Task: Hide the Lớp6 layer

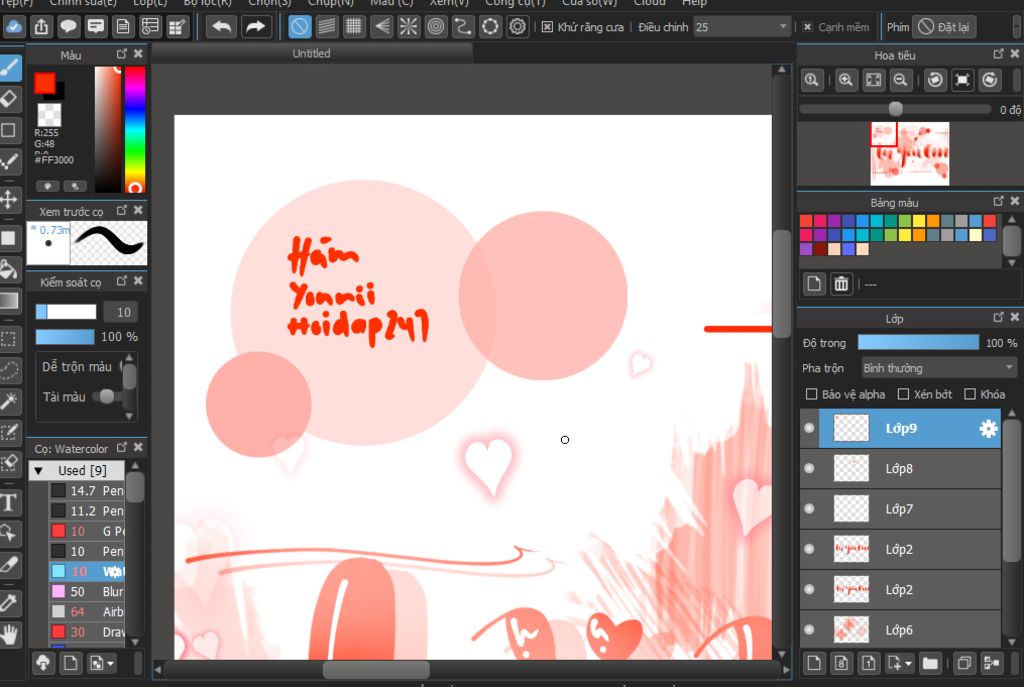Action: (809, 630)
